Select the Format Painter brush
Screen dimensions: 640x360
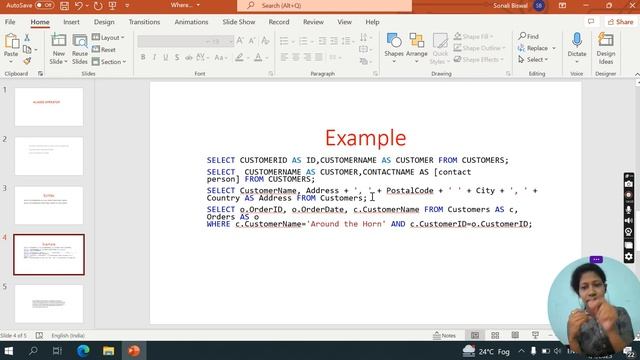point(27,61)
